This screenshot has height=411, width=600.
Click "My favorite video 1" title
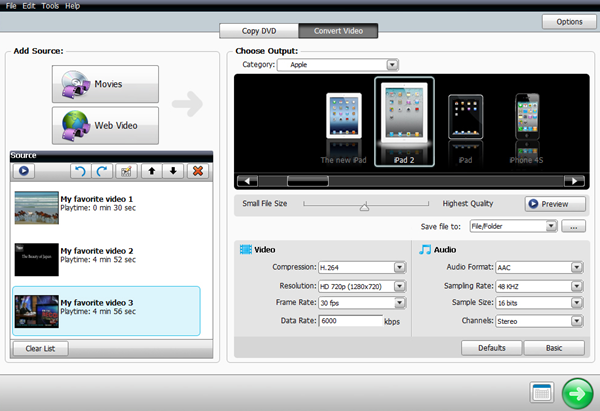(97, 199)
